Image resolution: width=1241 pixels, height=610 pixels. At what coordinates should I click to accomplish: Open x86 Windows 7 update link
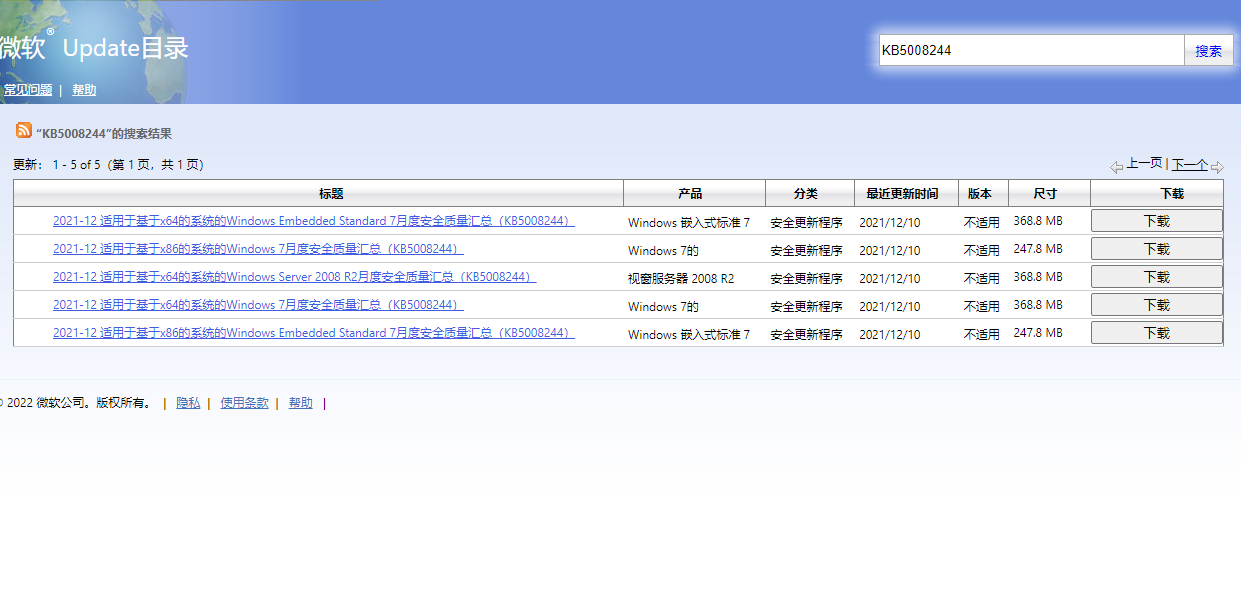coord(258,249)
